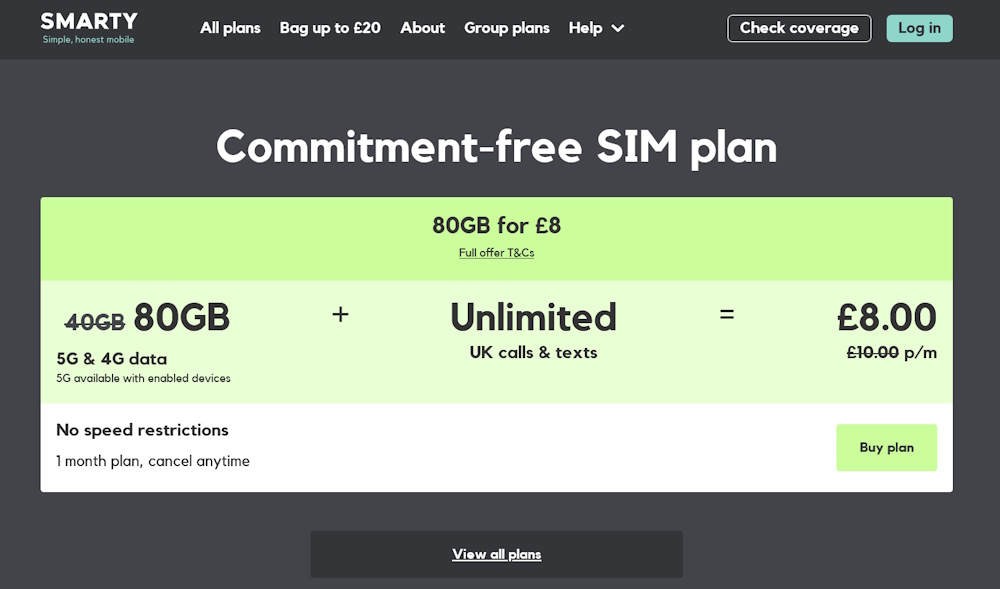Open the All plans menu item

click(x=230, y=28)
